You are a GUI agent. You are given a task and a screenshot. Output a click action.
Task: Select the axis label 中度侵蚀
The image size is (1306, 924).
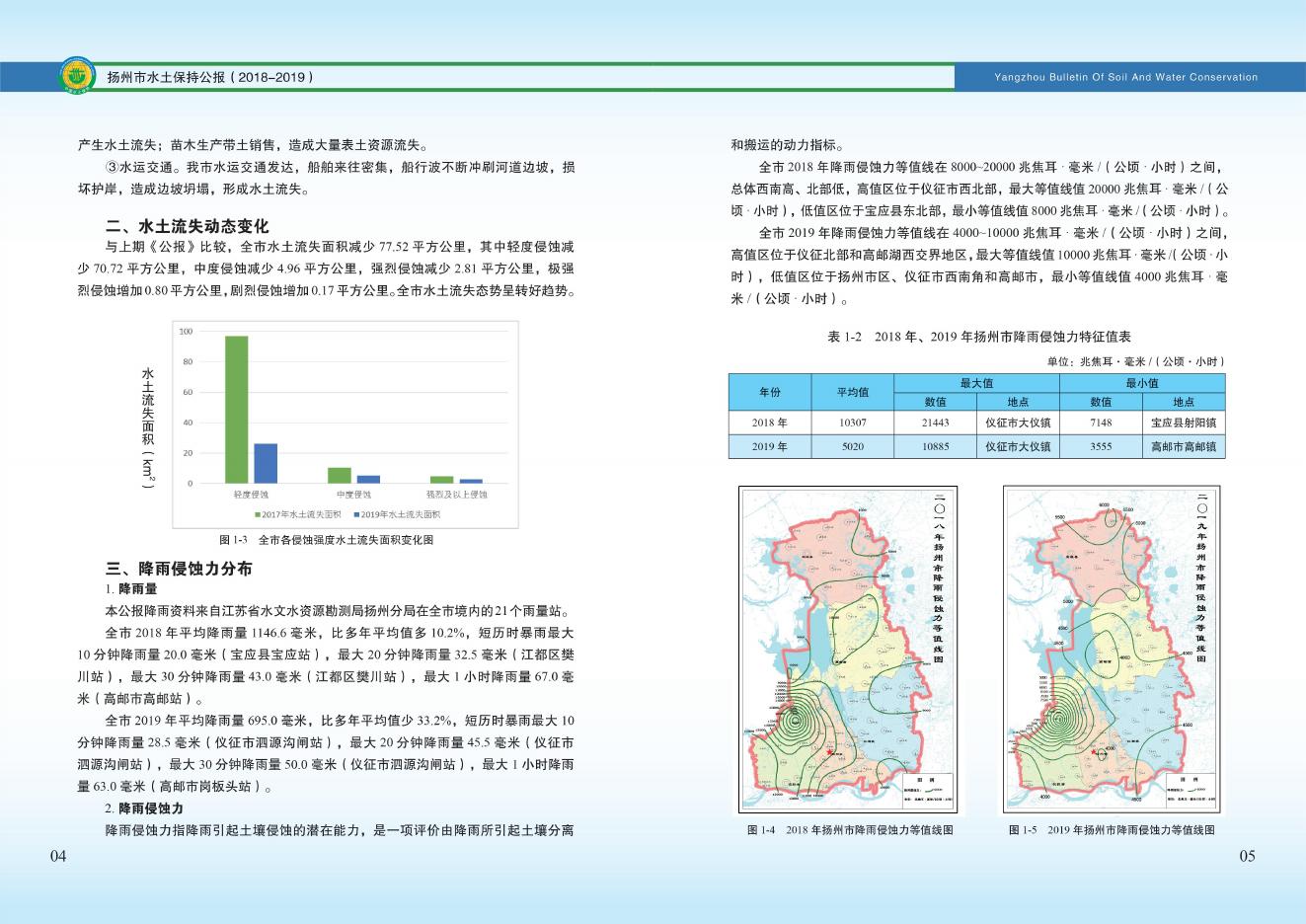pyautogui.click(x=353, y=495)
